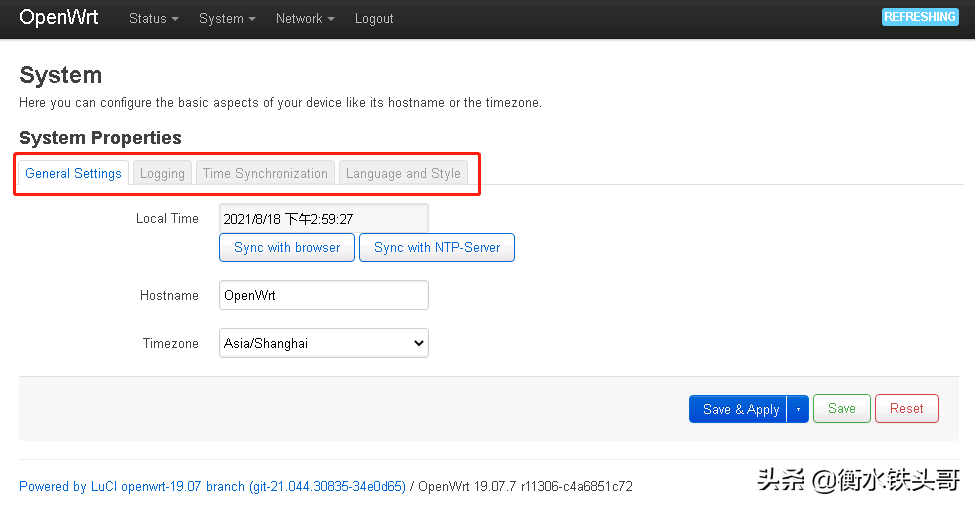
Task: Select the General Settings tab
Action: pos(74,173)
